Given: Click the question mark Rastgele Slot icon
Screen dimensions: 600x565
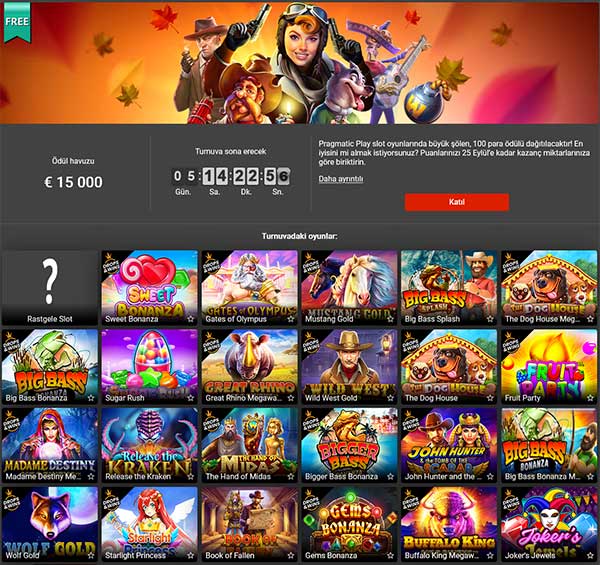Looking at the screenshot, I should (x=50, y=282).
